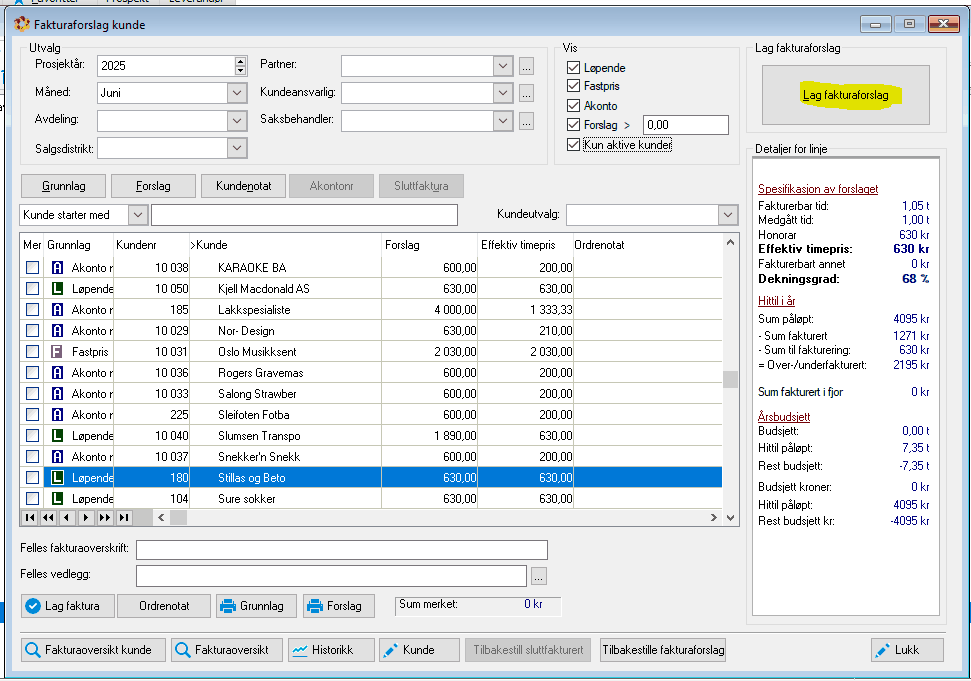This screenshot has height=681, width=971.
Task: Go to first record navigation arrow
Action: click(30, 518)
